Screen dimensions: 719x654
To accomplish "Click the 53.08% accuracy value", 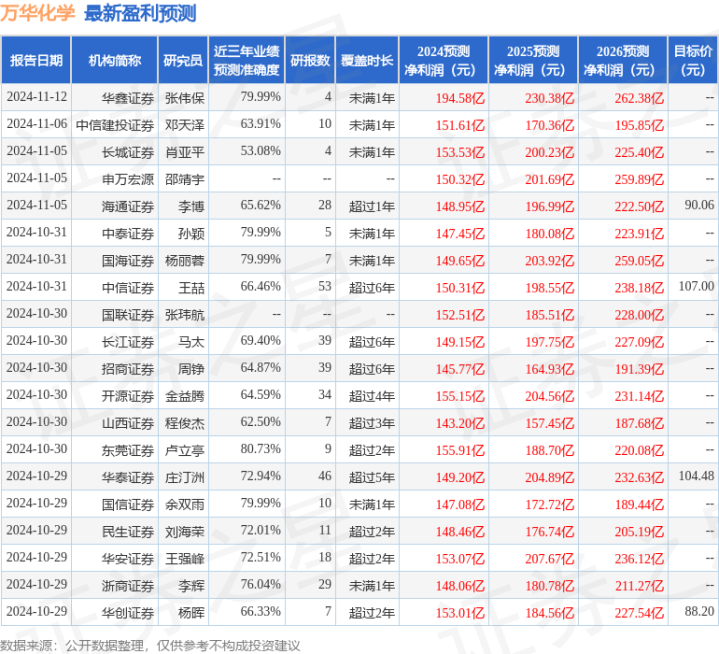I will 260,151.
